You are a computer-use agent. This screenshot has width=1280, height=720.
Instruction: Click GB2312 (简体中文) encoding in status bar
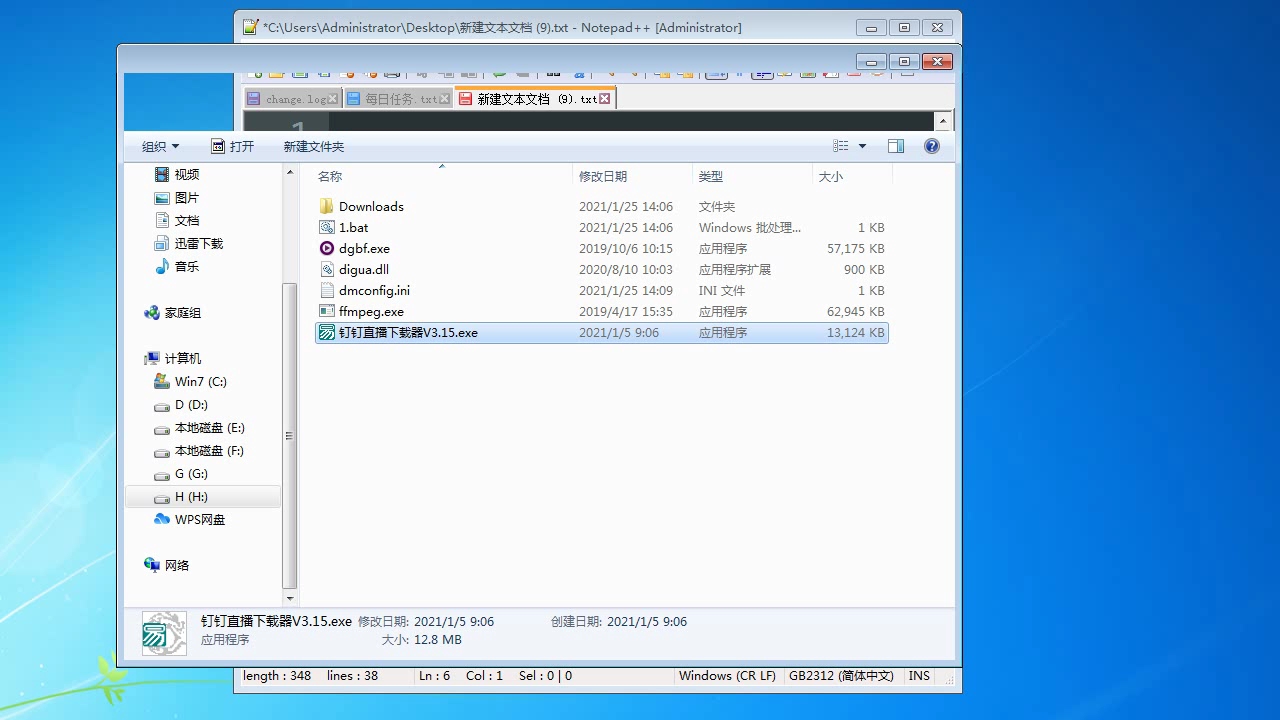point(841,676)
